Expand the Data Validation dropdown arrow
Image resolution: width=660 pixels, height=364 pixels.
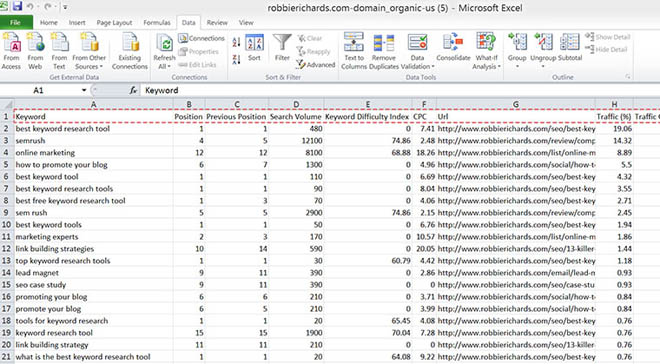coord(433,66)
